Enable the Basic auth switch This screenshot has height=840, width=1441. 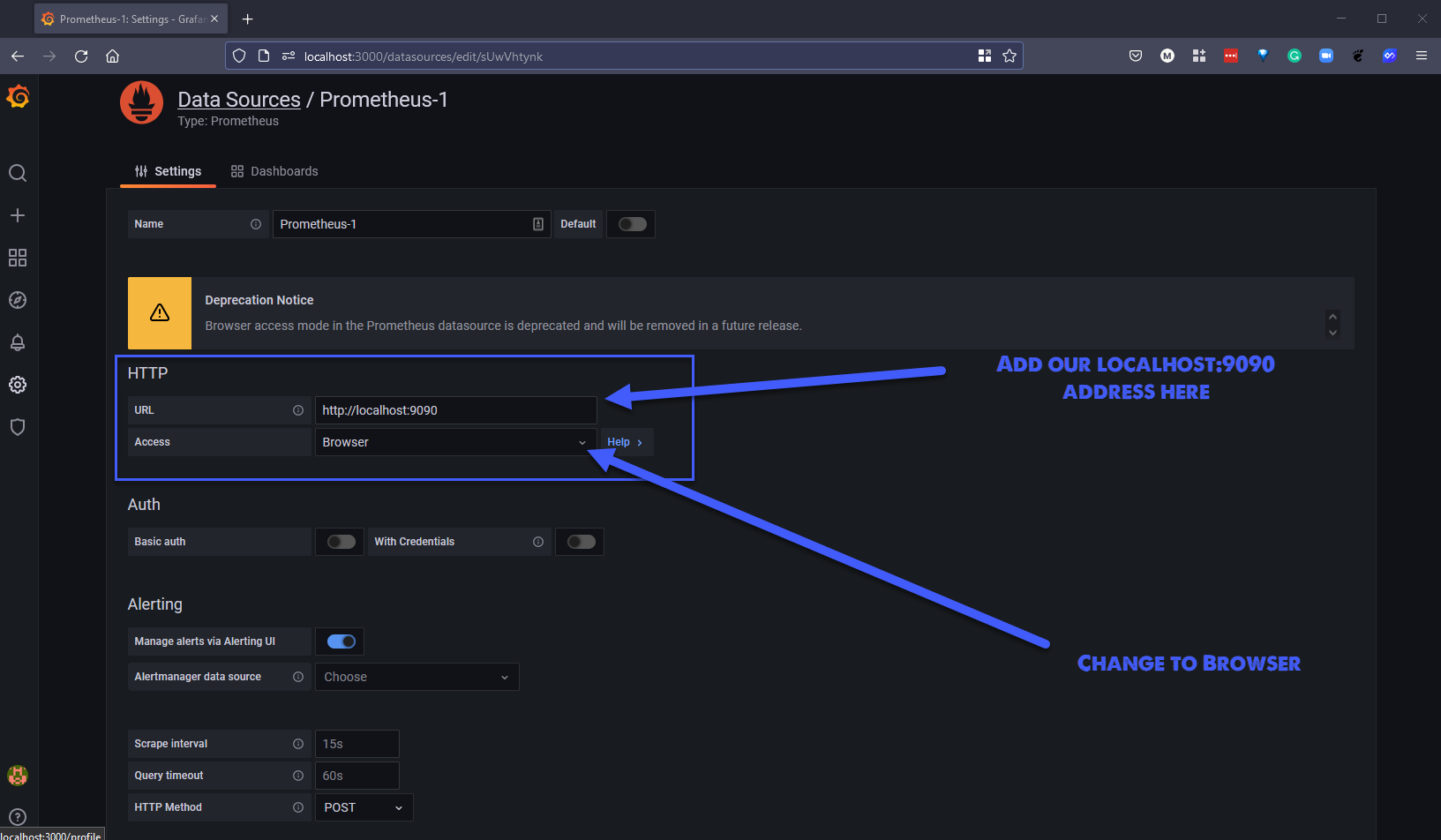341,542
